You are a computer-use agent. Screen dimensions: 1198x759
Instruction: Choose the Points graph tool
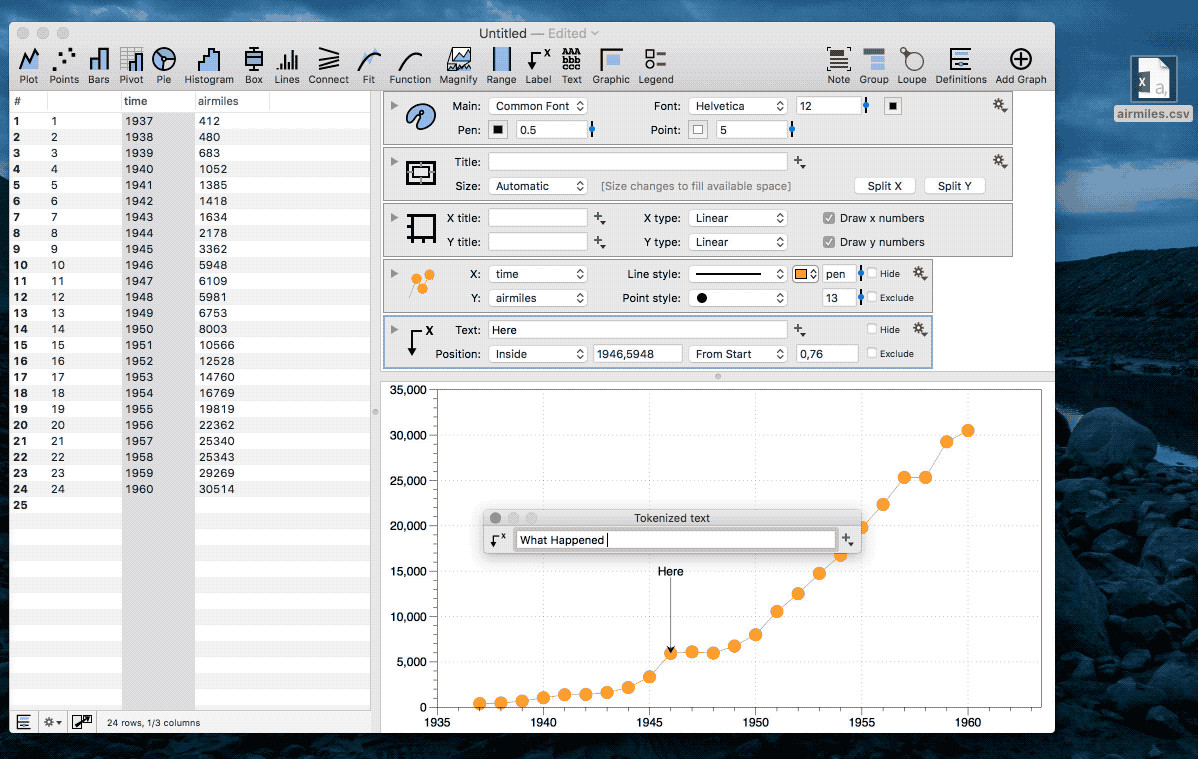click(64, 66)
